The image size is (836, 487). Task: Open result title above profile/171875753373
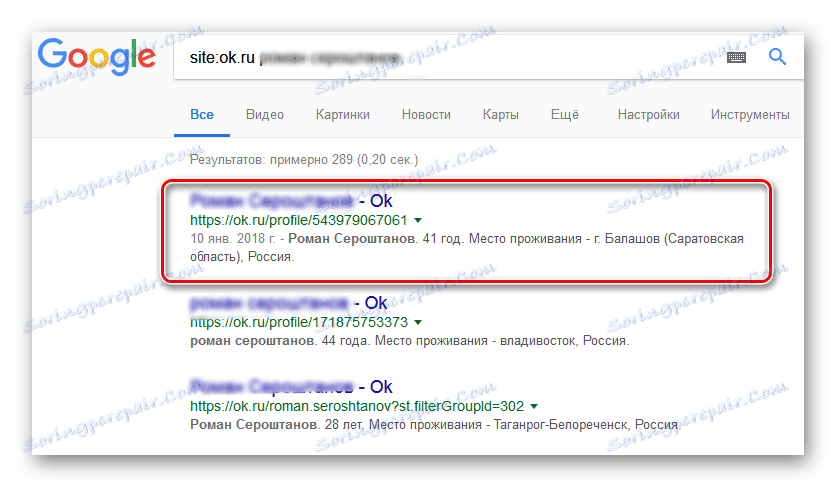pos(288,303)
